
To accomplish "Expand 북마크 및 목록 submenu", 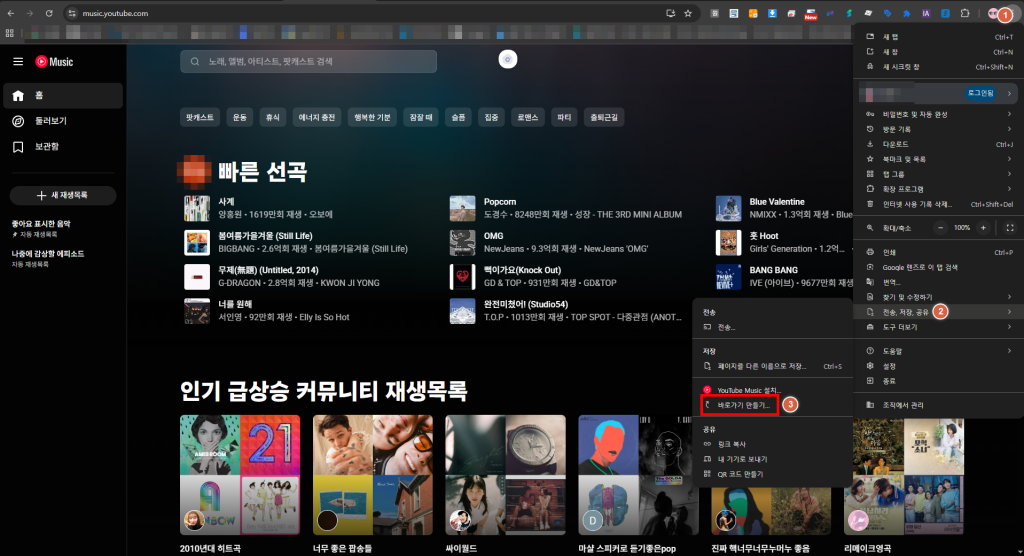I will point(938,159).
